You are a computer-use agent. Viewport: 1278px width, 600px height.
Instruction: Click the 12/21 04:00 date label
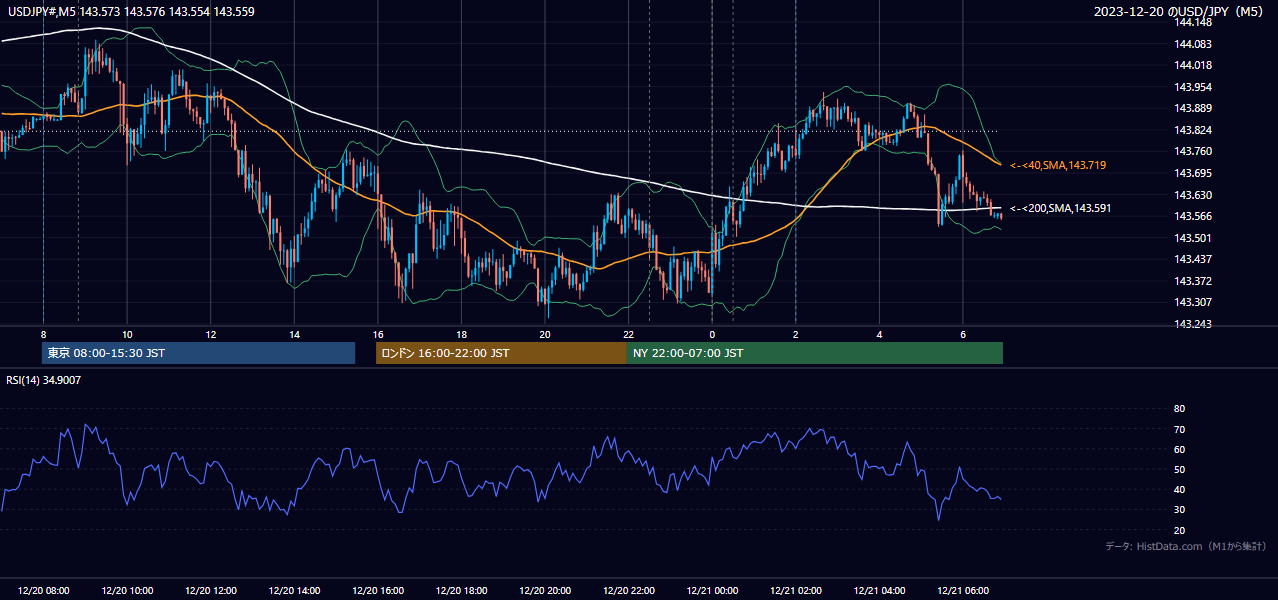[879, 591]
